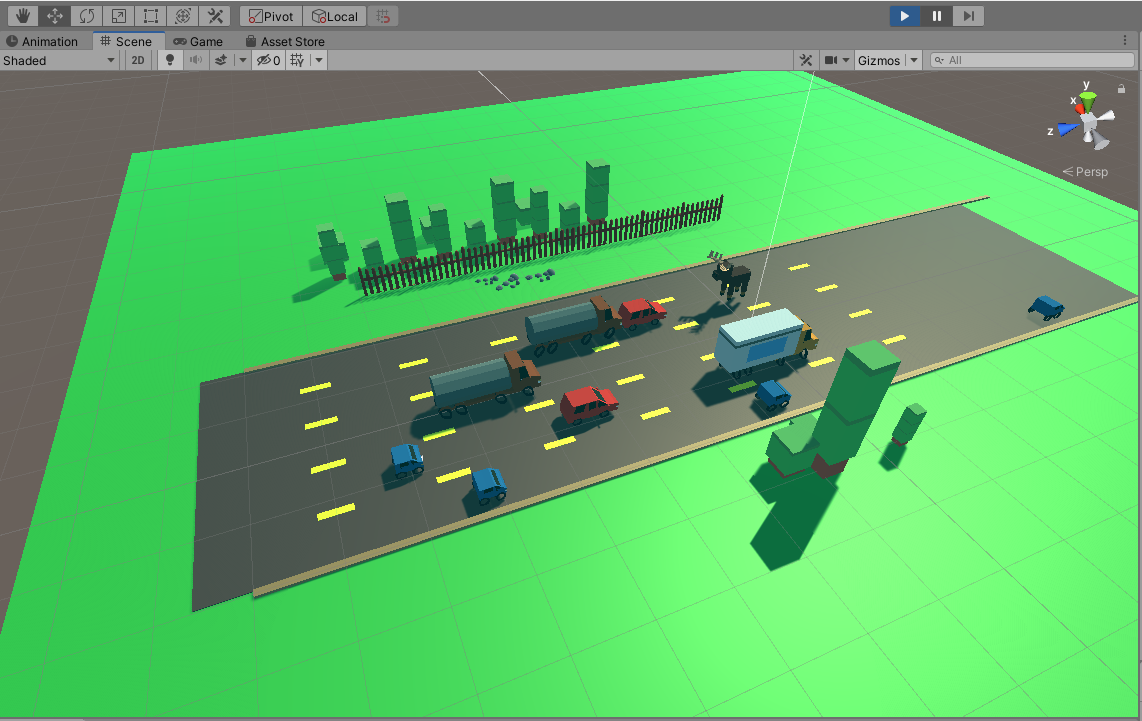Select the rock pile near fence
This screenshot has width=1142, height=721.
tap(516, 280)
